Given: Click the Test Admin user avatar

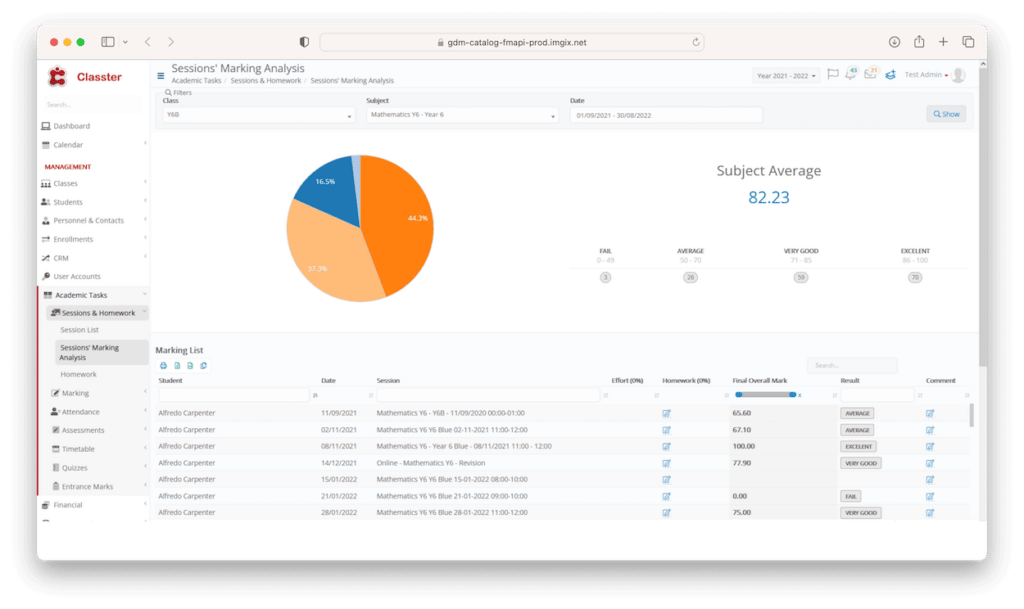Looking at the screenshot, I should pos(958,75).
